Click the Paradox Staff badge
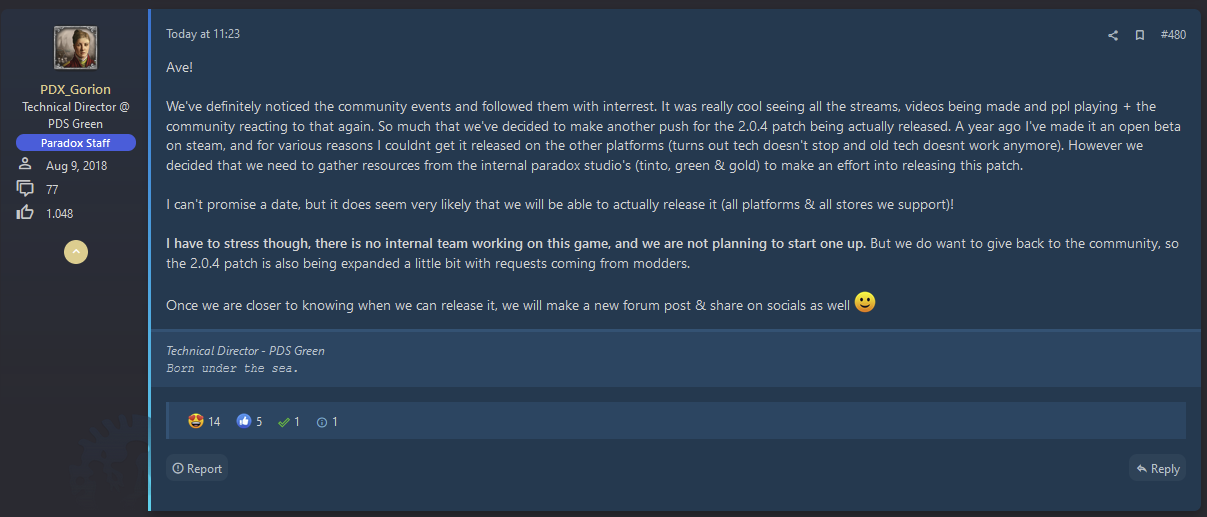 tap(76, 143)
